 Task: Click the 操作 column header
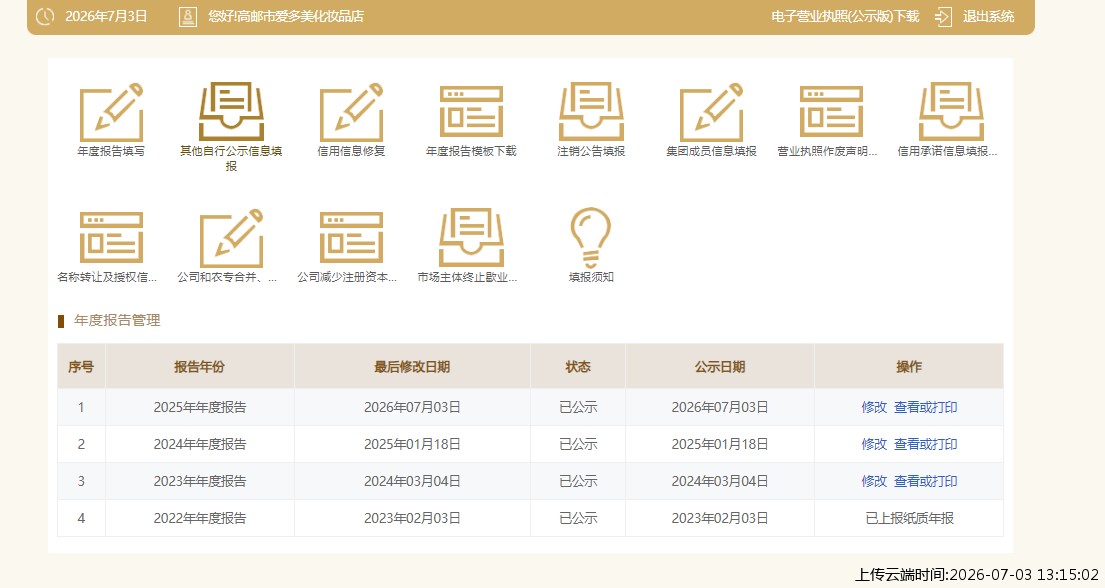click(909, 367)
